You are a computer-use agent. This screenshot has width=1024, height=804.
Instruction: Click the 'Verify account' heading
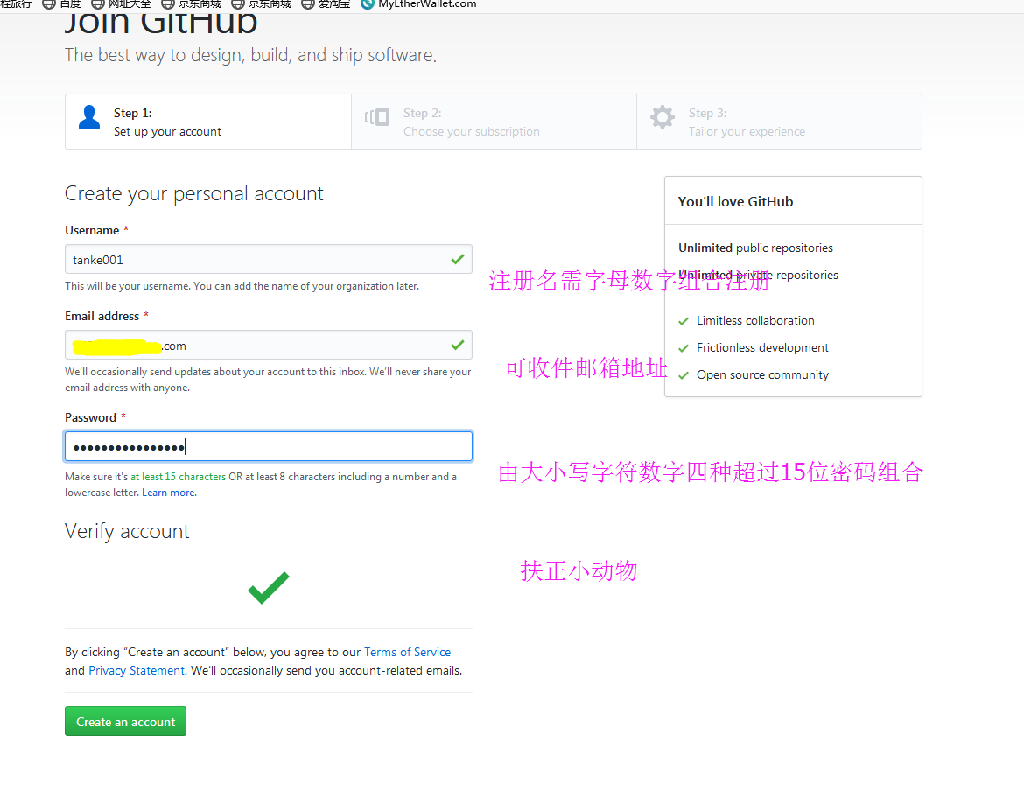tap(127, 532)
